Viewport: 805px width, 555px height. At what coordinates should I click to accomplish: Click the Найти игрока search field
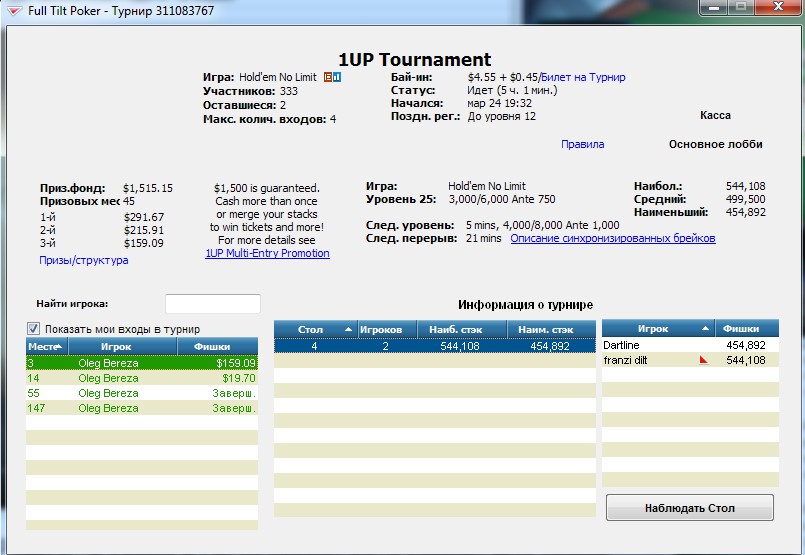click(213, 303)
